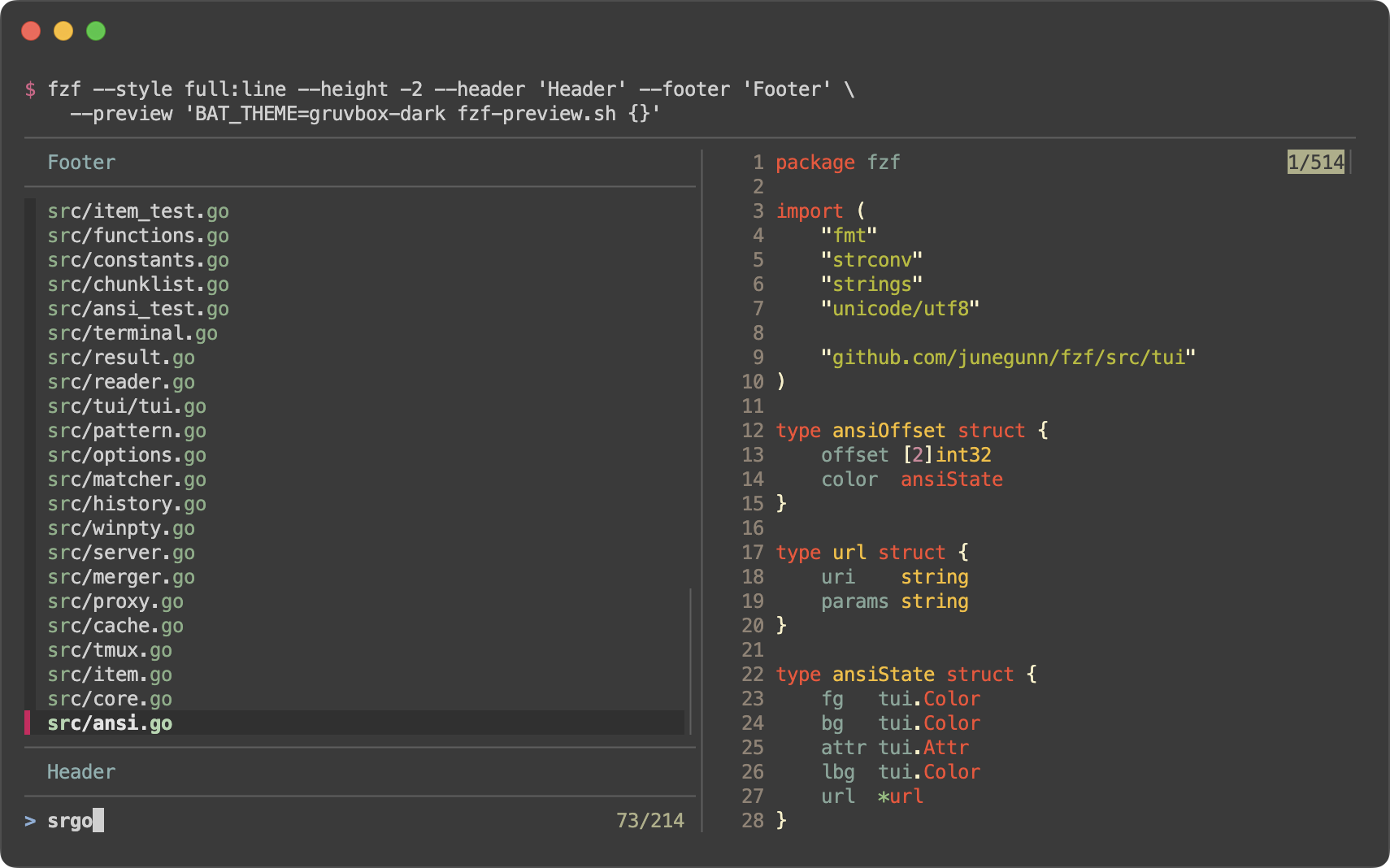The height and width of the screenshot is (868, 1390).
Task: Select src/proxy.go entry
Action: click(115, 601)
